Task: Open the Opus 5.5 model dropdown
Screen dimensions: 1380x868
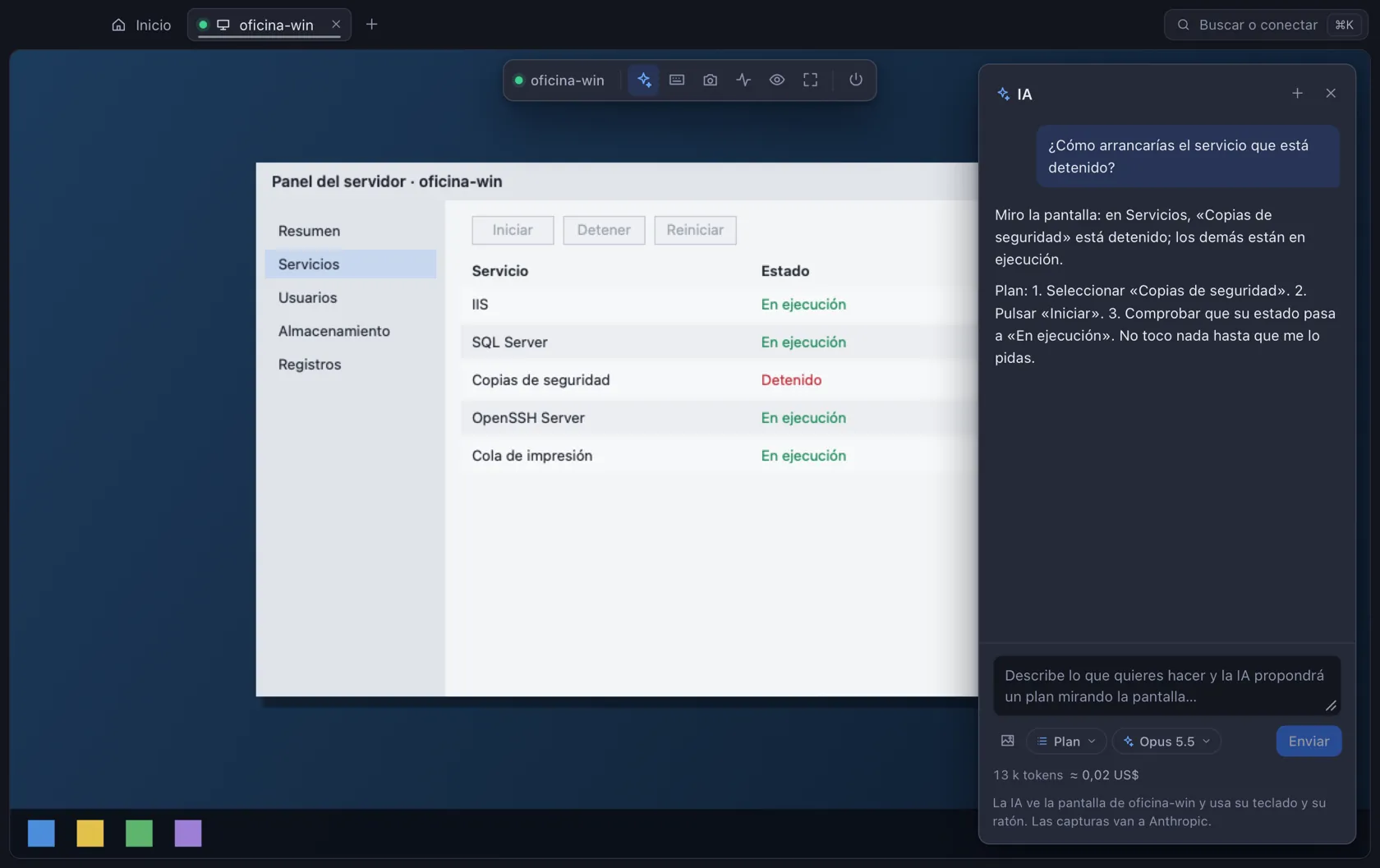Action: [x=1166, y=742]
